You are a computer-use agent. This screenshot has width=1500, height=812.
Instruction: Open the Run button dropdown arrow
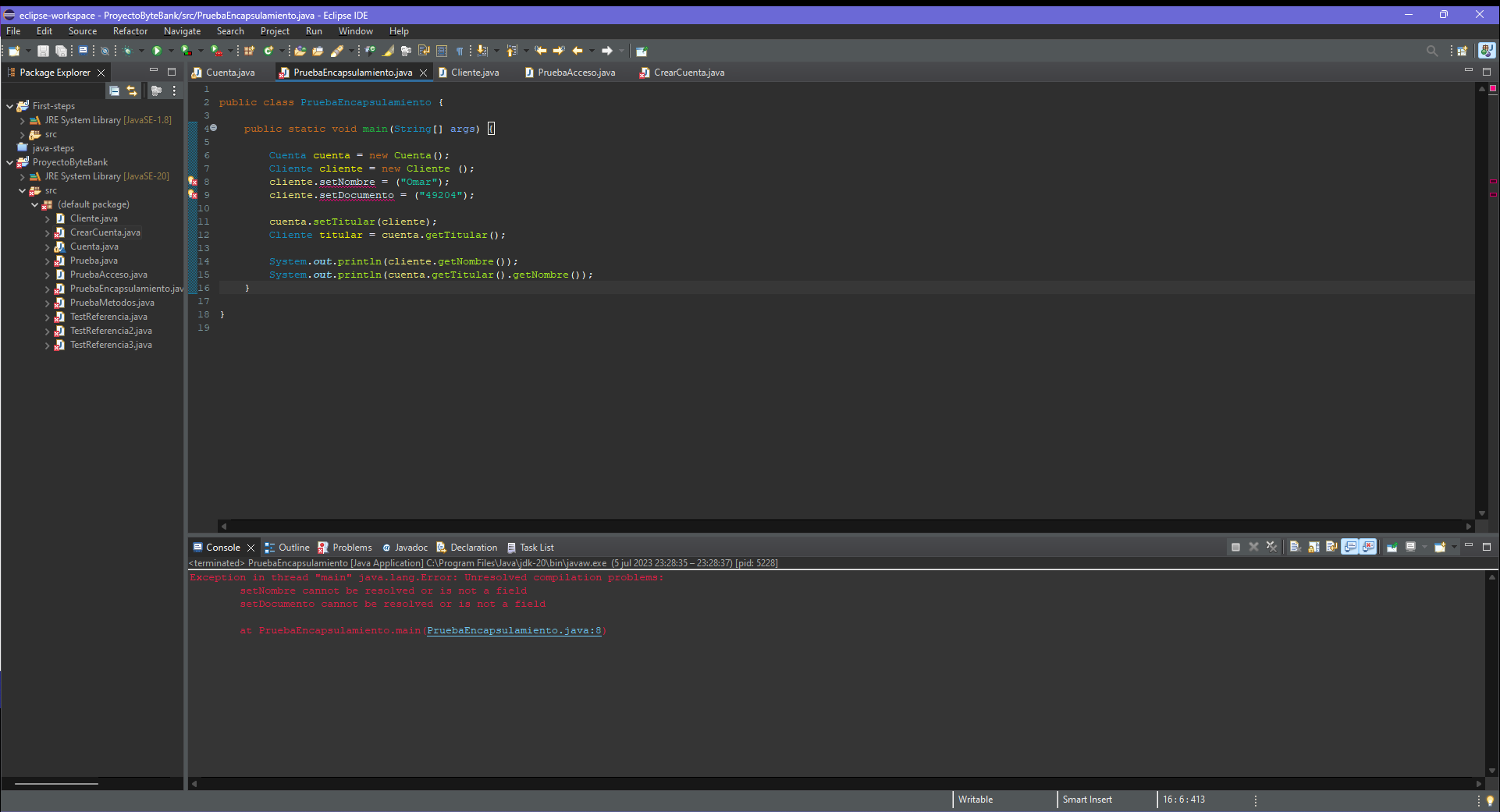[x=171, y=51]
